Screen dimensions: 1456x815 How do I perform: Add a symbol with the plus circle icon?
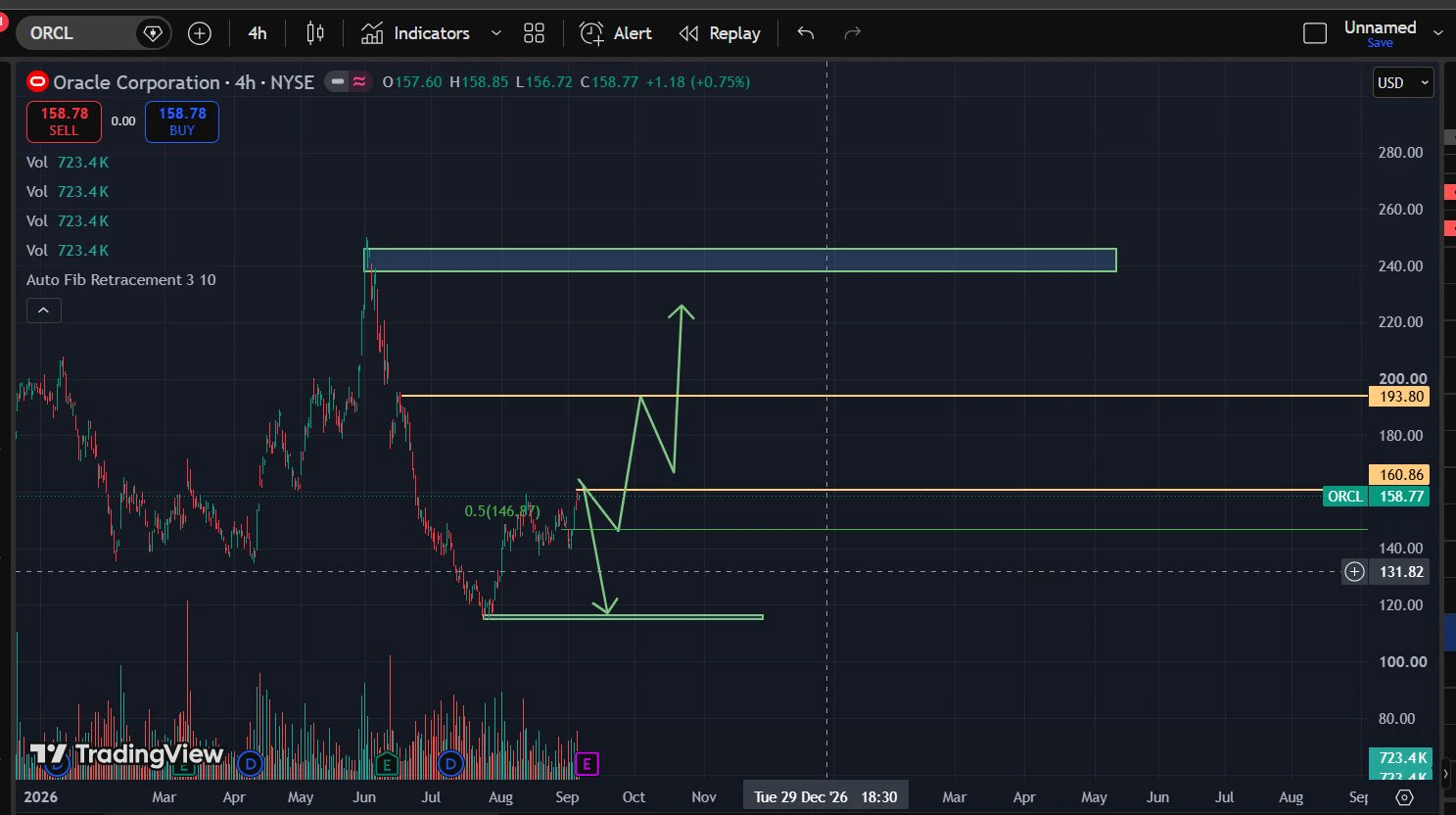tap(200, 33)
